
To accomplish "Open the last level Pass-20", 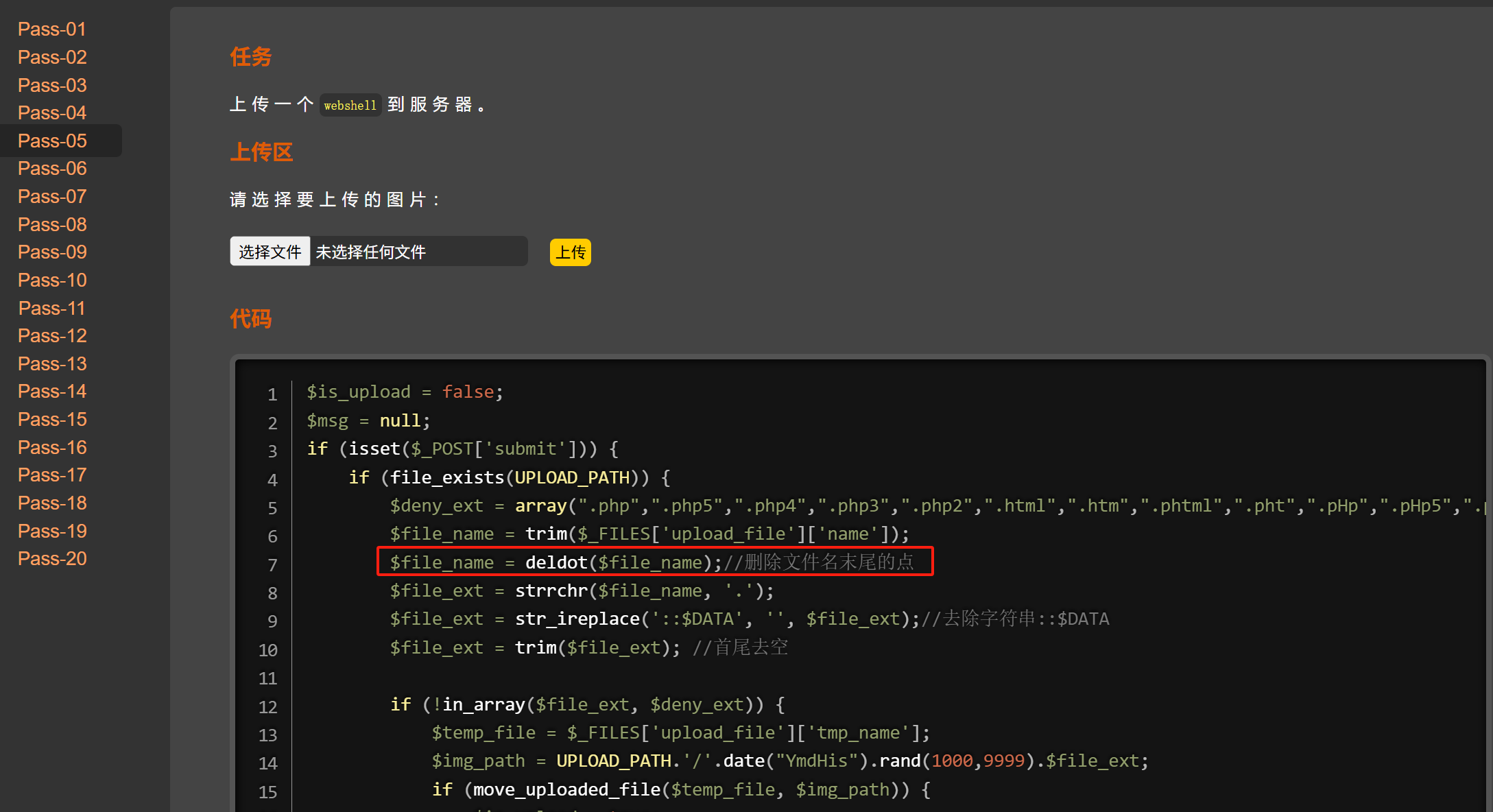I will 52,559.
